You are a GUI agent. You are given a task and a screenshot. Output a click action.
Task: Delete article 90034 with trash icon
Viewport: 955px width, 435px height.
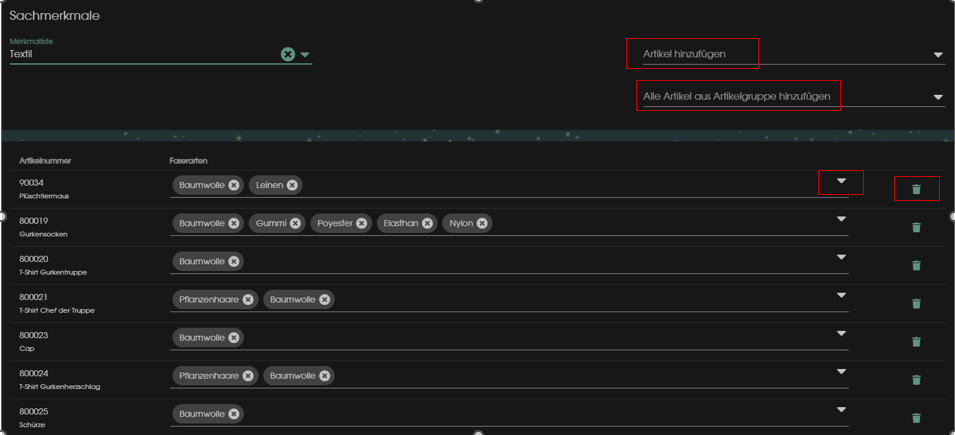tap(916, 189)
